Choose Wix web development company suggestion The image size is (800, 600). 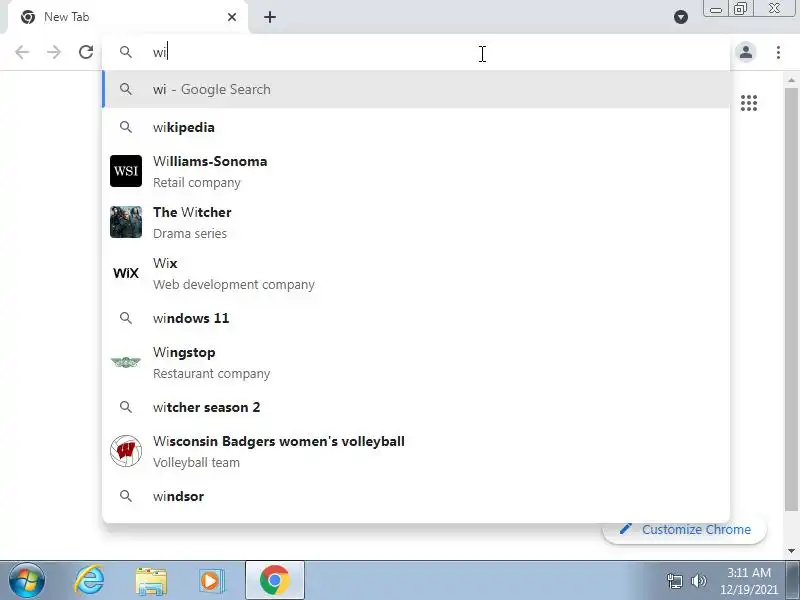(x=416, y=273)
